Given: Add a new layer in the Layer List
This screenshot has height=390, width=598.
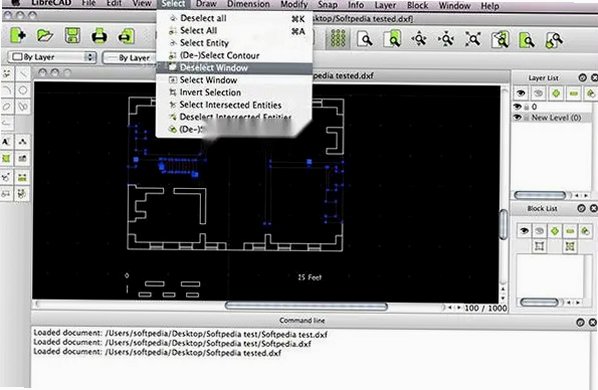Looking at the screenshot, I should (x=556, y=93).
